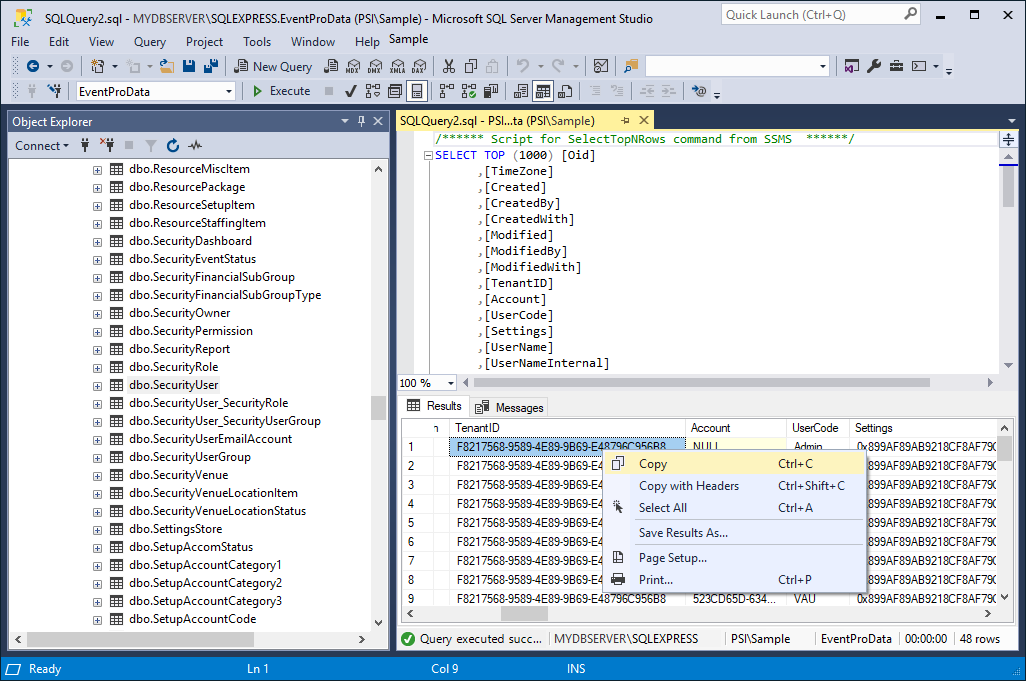Click Object Explorer Activity Monitor pulse icon

coord(195,145)
